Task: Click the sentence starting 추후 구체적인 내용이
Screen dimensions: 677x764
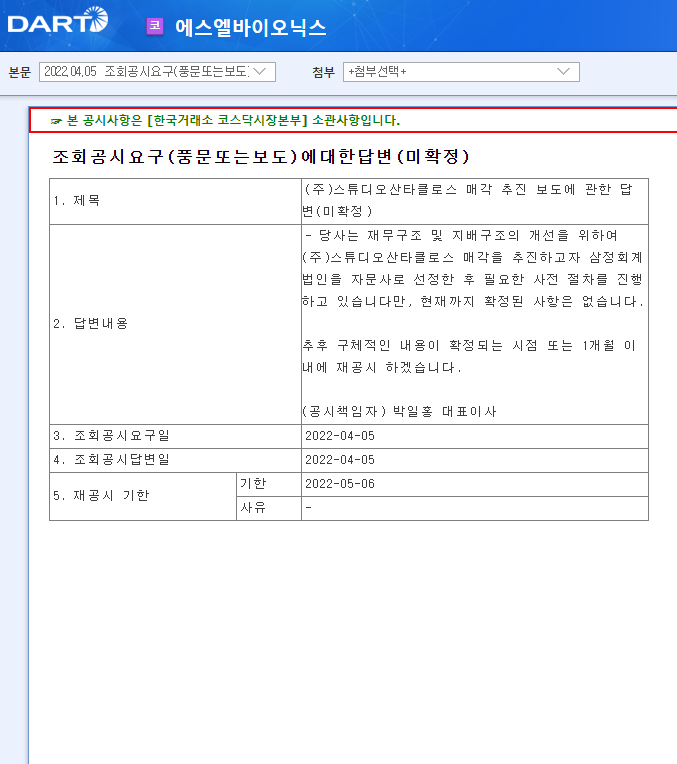Action: [469, 356]
